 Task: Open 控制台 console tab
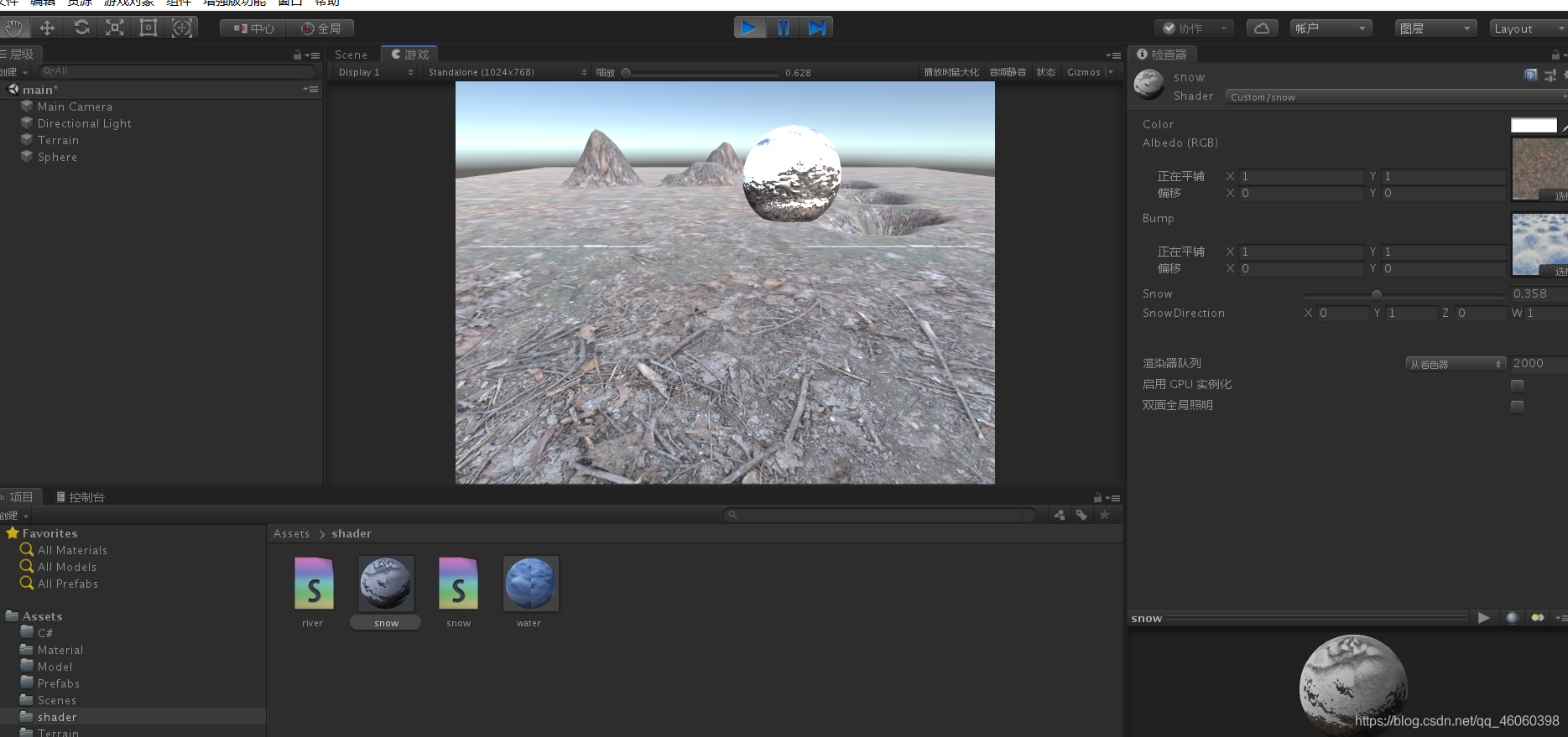[x=80, y=497]
